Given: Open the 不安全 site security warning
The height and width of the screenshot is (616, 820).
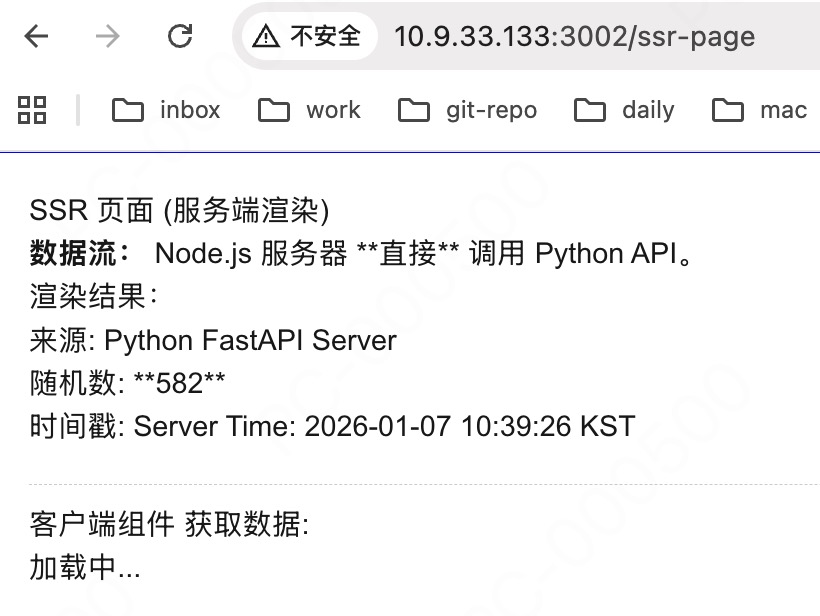Looking at the screenshot, I should click(307, 37).
